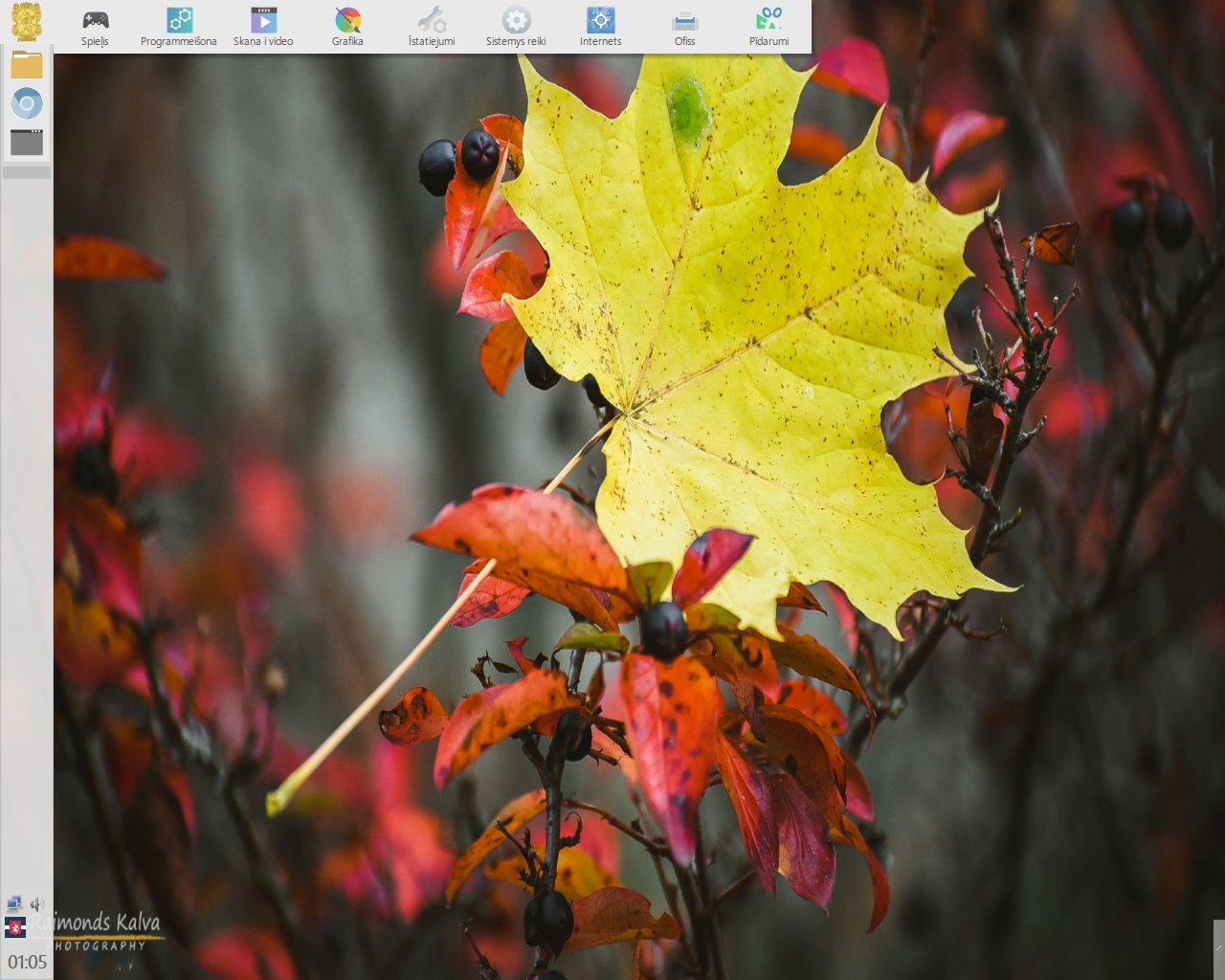
Task: Open the Sistemys reiki category
Action: tap(516, 27)
